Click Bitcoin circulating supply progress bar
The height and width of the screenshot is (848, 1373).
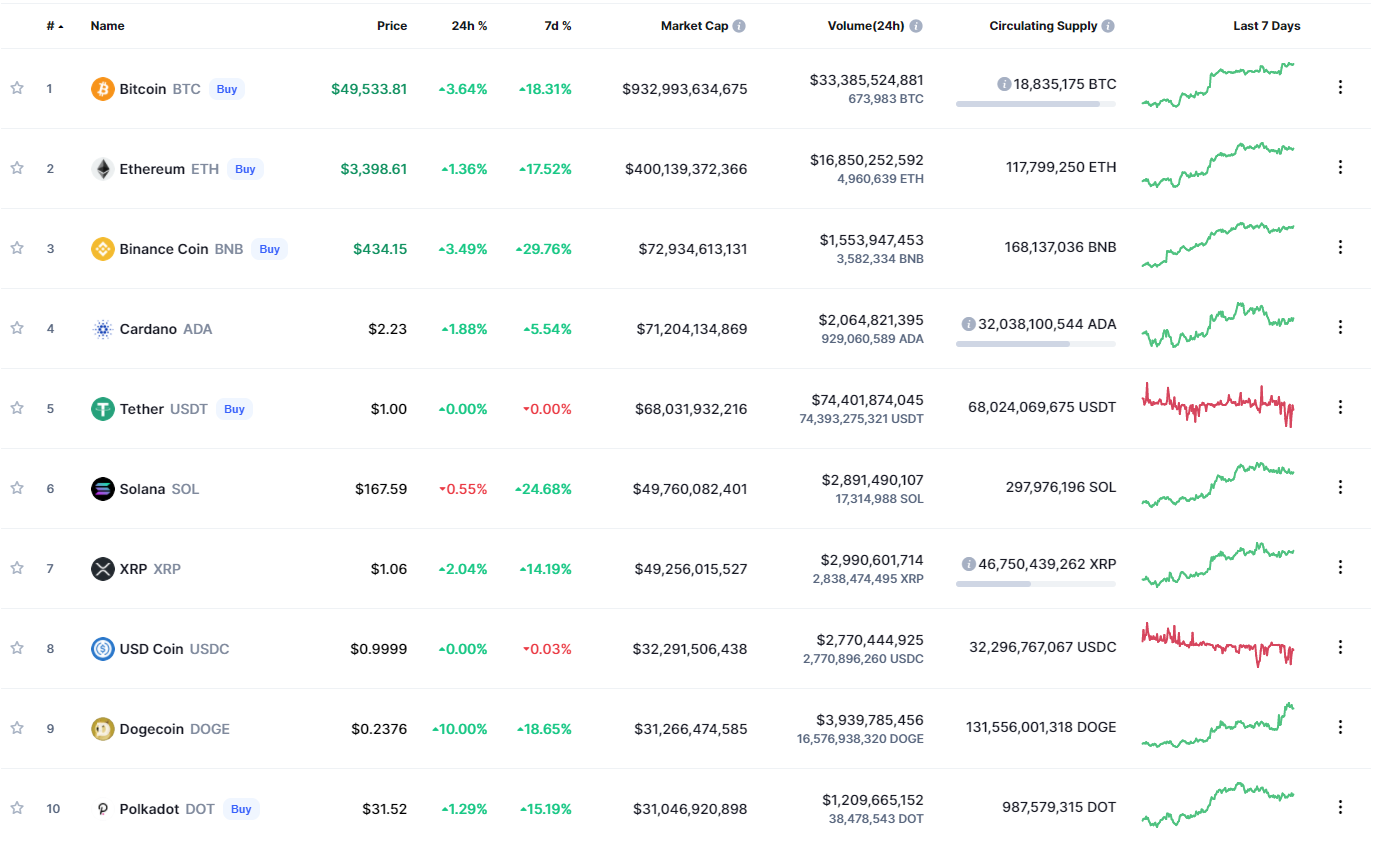(x=1036, y=104)
